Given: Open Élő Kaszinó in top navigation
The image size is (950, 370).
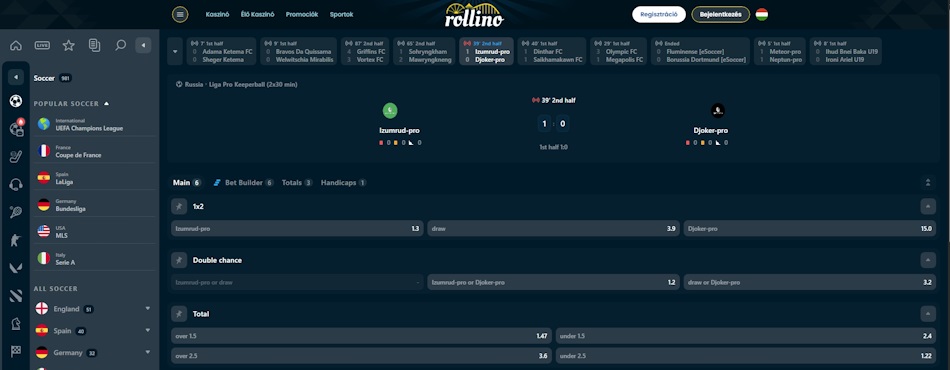Looking at the screenshot, I should click(x=257, y=15).
